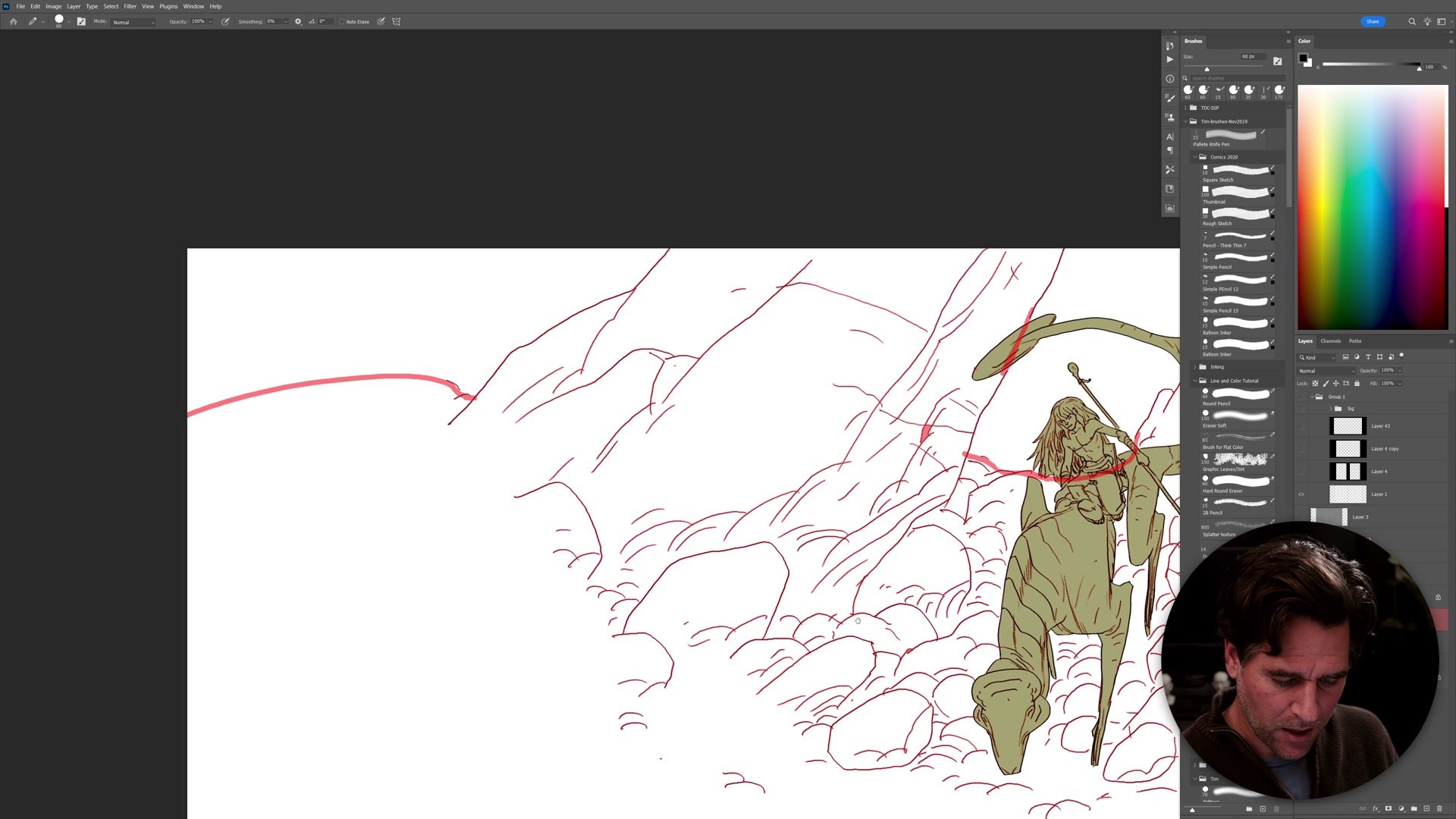The width and height of the screenshot is (1456, 819).
Task: Open the Character panel icon
Action: click(x=1169, y=136)
